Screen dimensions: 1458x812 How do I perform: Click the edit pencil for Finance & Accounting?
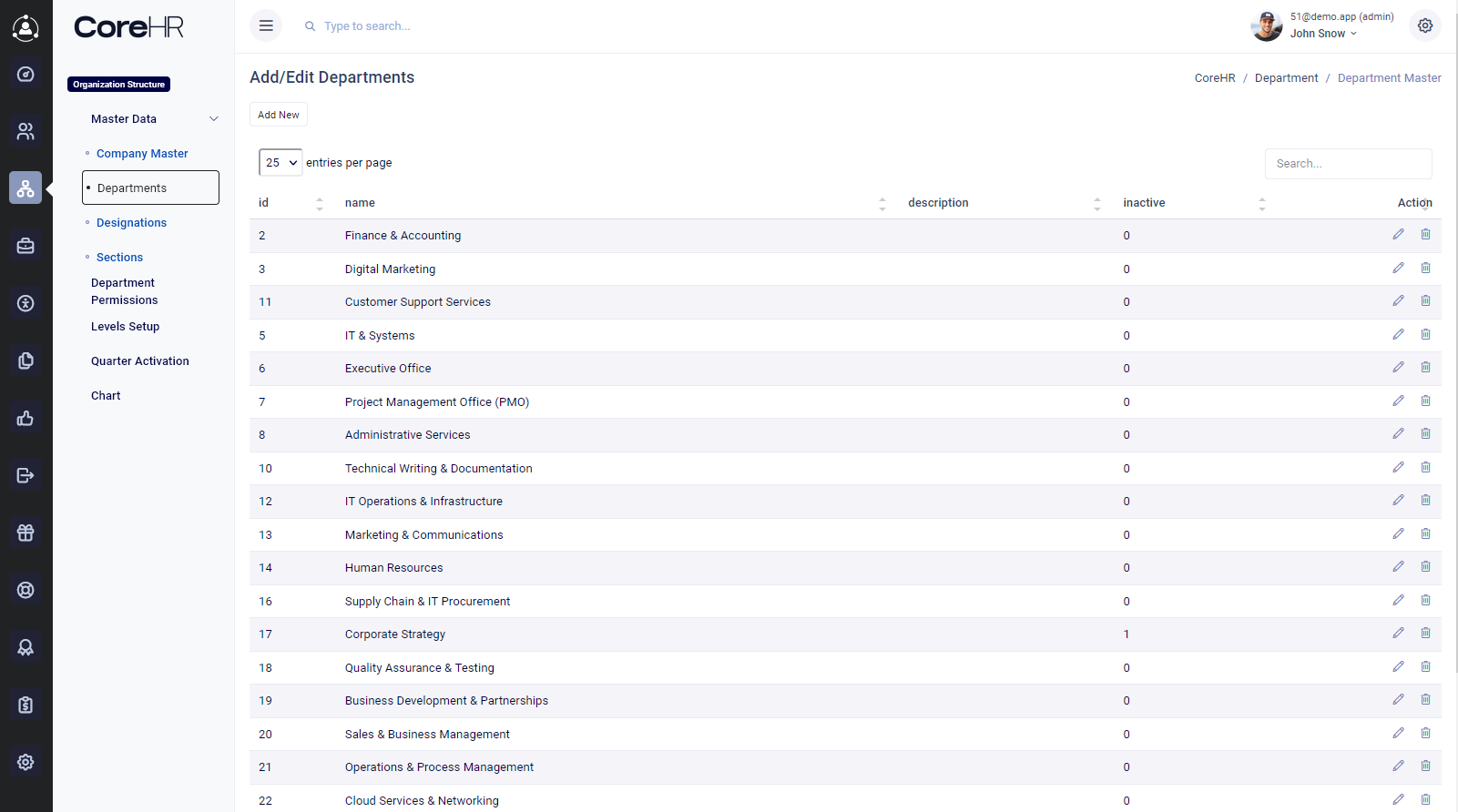point(1398,235)
